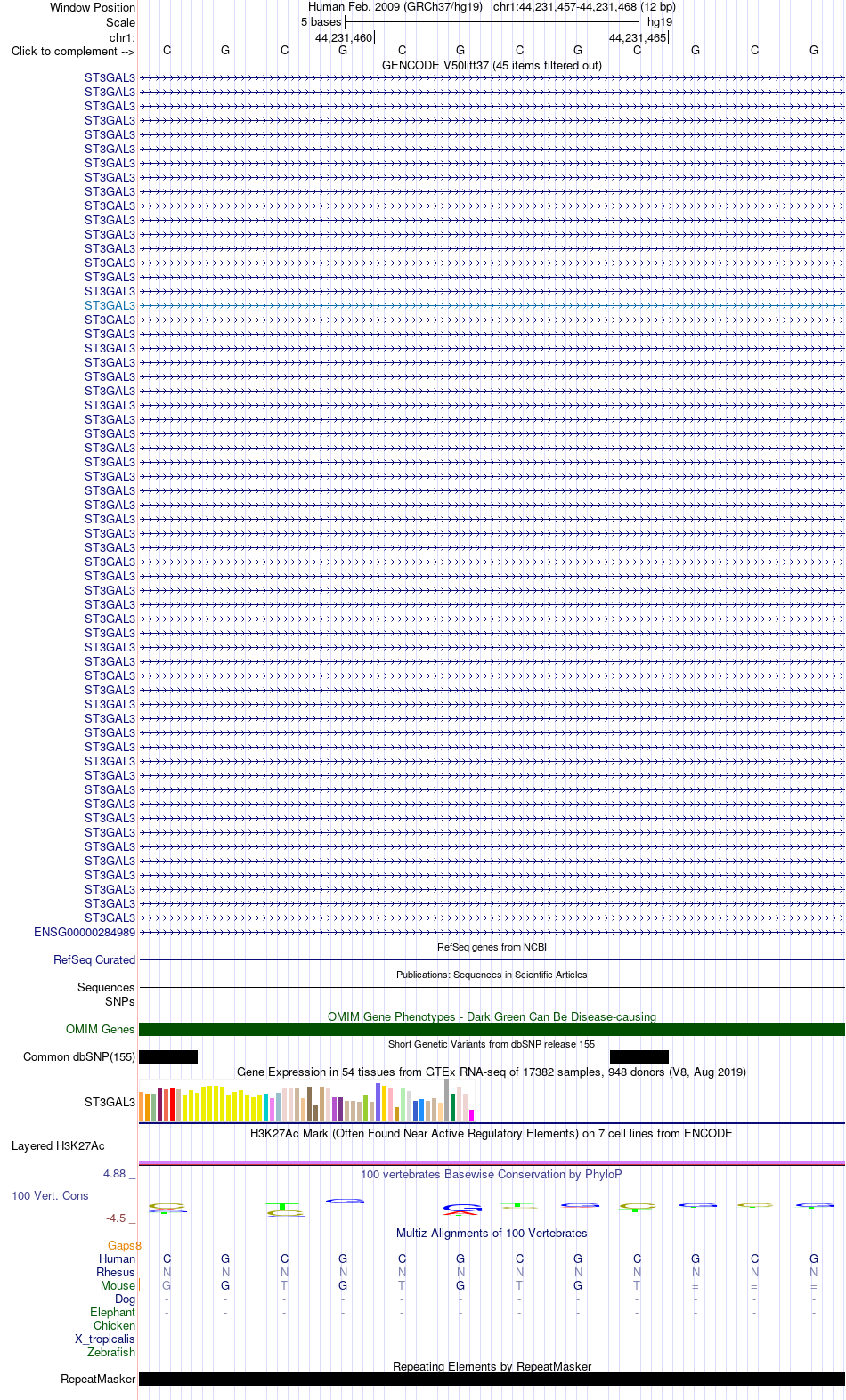Click the 'Click to complement -->' label
The image size is (846, 1400).
tap(73, 51)
